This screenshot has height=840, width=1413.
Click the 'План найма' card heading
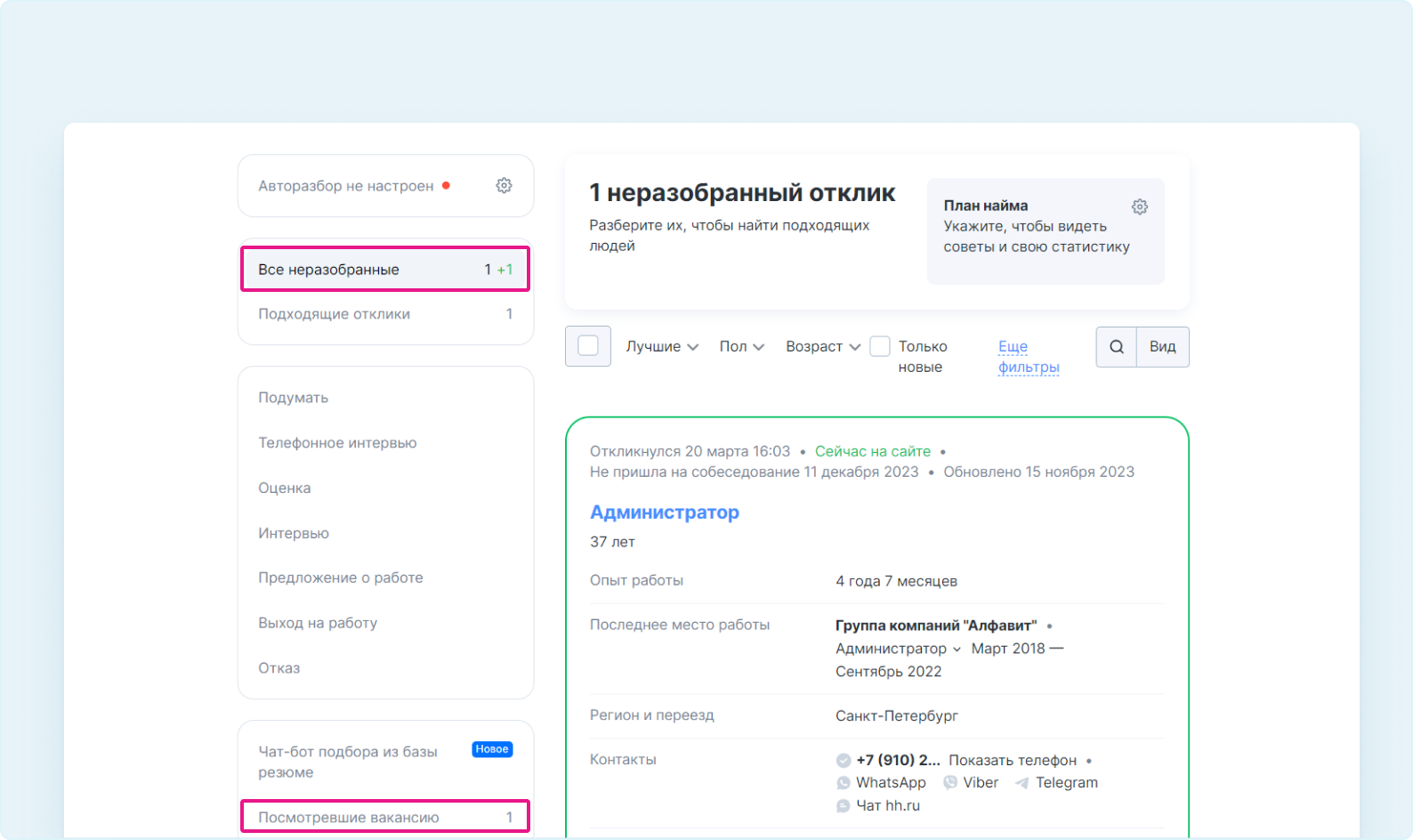[986, 206]
